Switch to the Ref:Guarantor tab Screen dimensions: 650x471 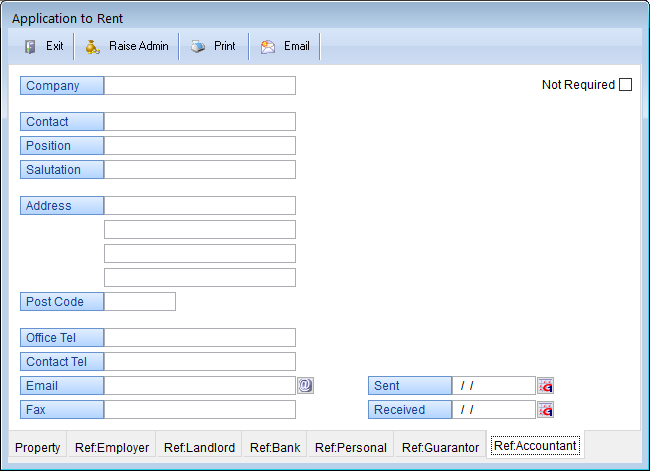tap(440, 447)
